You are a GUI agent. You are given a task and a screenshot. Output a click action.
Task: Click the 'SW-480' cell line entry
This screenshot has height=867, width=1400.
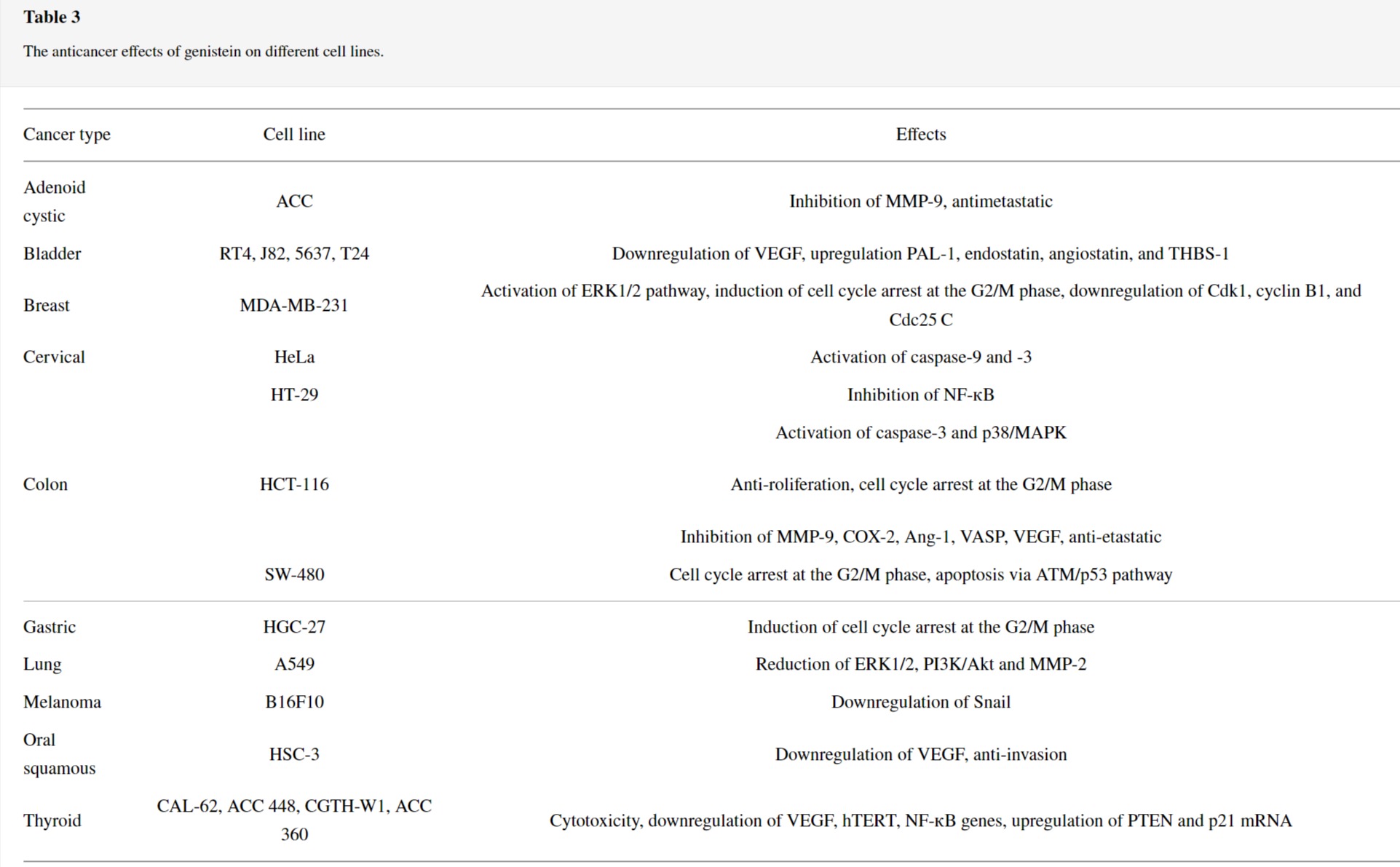pyautogui.click(x=294, y=575)
